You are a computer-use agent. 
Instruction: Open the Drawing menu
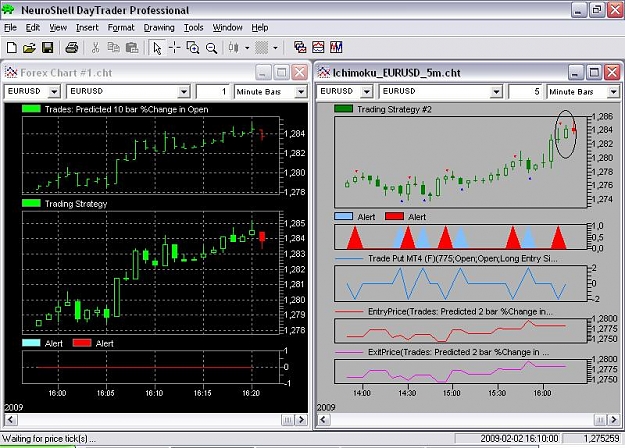tap(159, 28)
